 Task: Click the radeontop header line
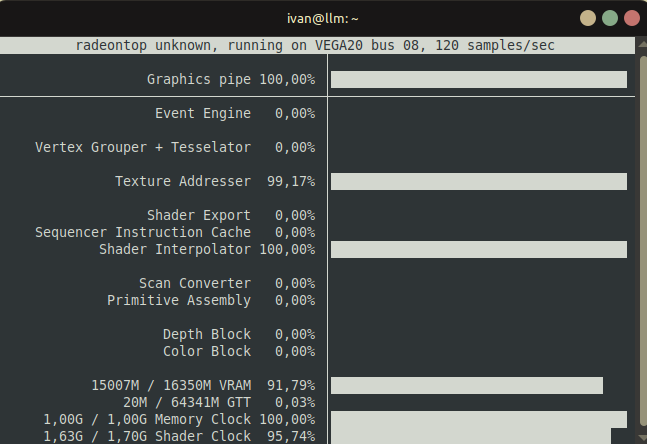(315, 45)
